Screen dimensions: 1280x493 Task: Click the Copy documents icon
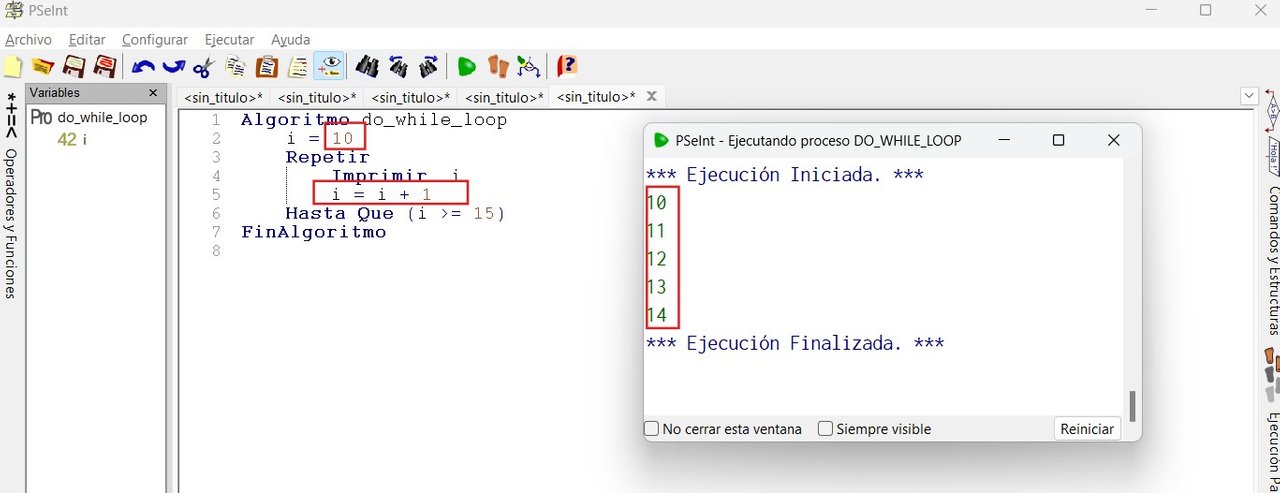(x=236, y=67)
